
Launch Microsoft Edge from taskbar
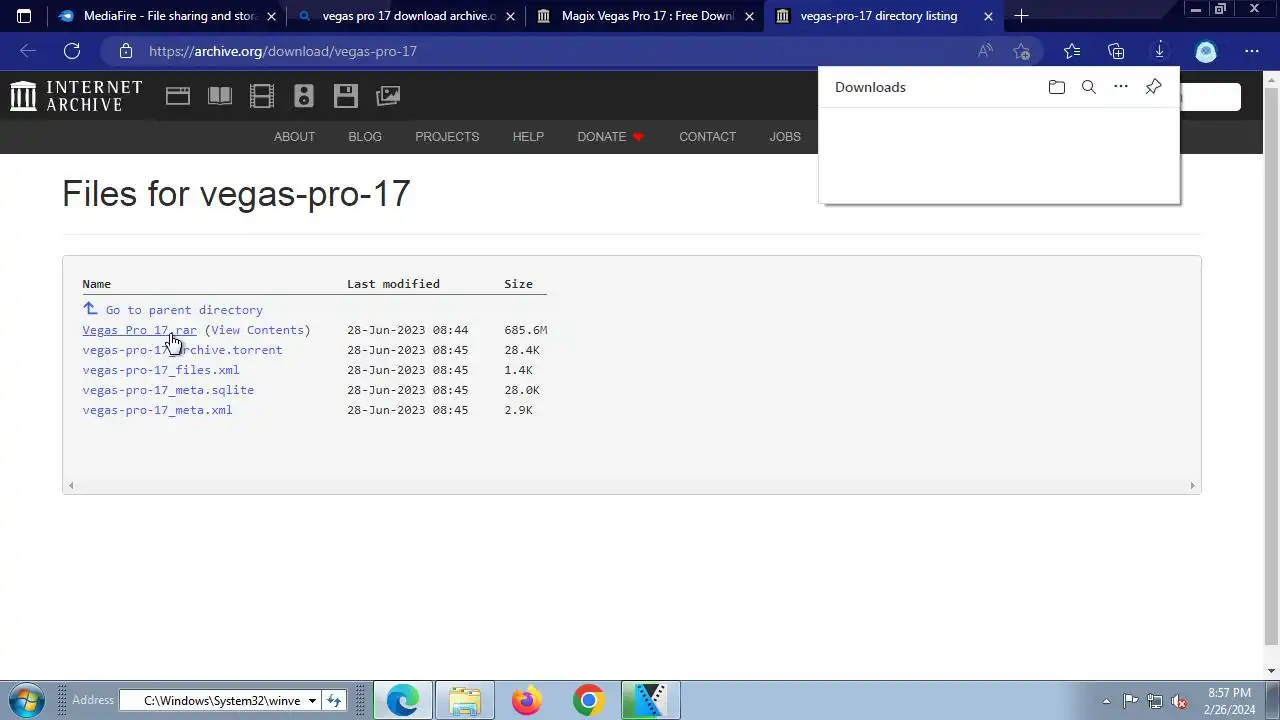pyautogui.click(x=403, y=700)
